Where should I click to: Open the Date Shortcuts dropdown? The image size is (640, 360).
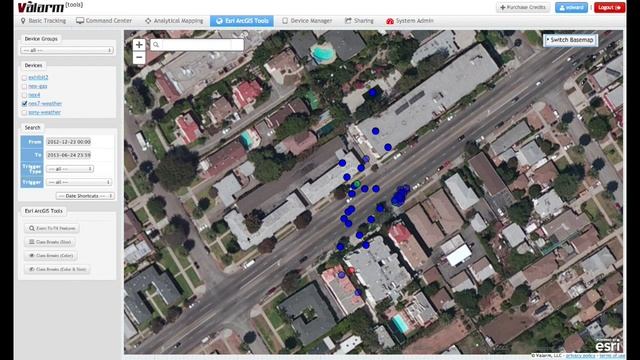85,196
